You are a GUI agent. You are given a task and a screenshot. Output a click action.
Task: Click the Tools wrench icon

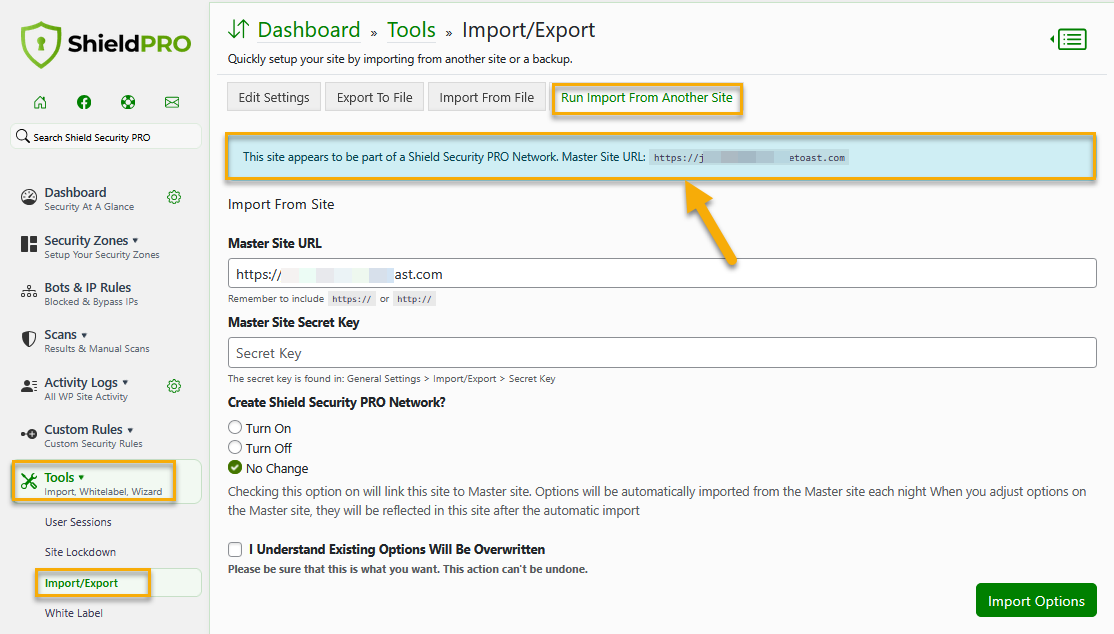coord(28,481)
